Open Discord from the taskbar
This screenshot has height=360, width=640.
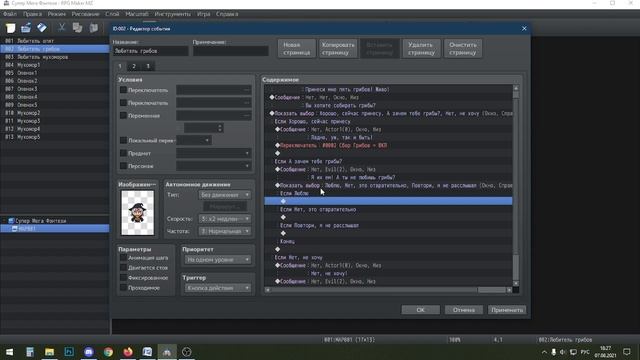89,352
